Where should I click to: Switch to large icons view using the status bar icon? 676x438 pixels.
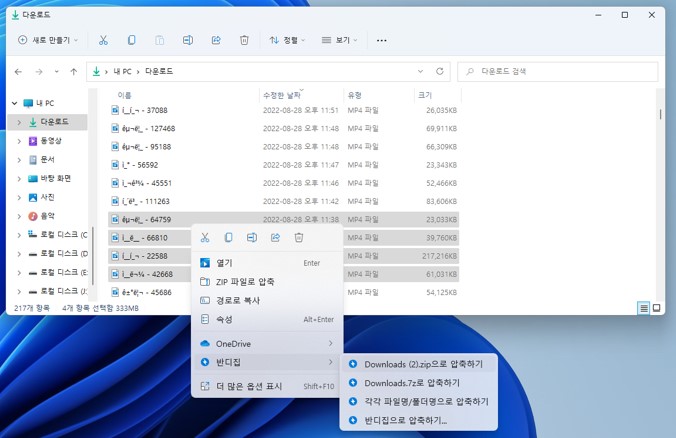(x=656, y=308)
